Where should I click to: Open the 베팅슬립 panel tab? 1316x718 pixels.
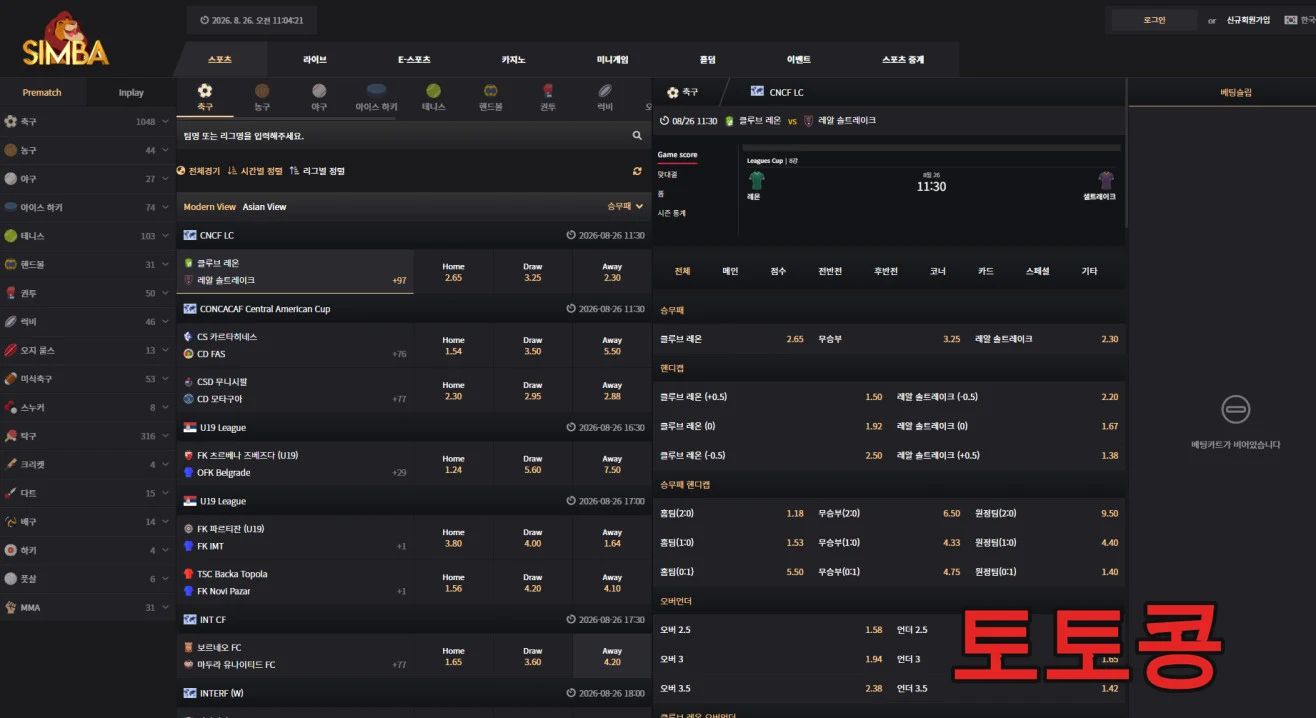click(1236, 92)
